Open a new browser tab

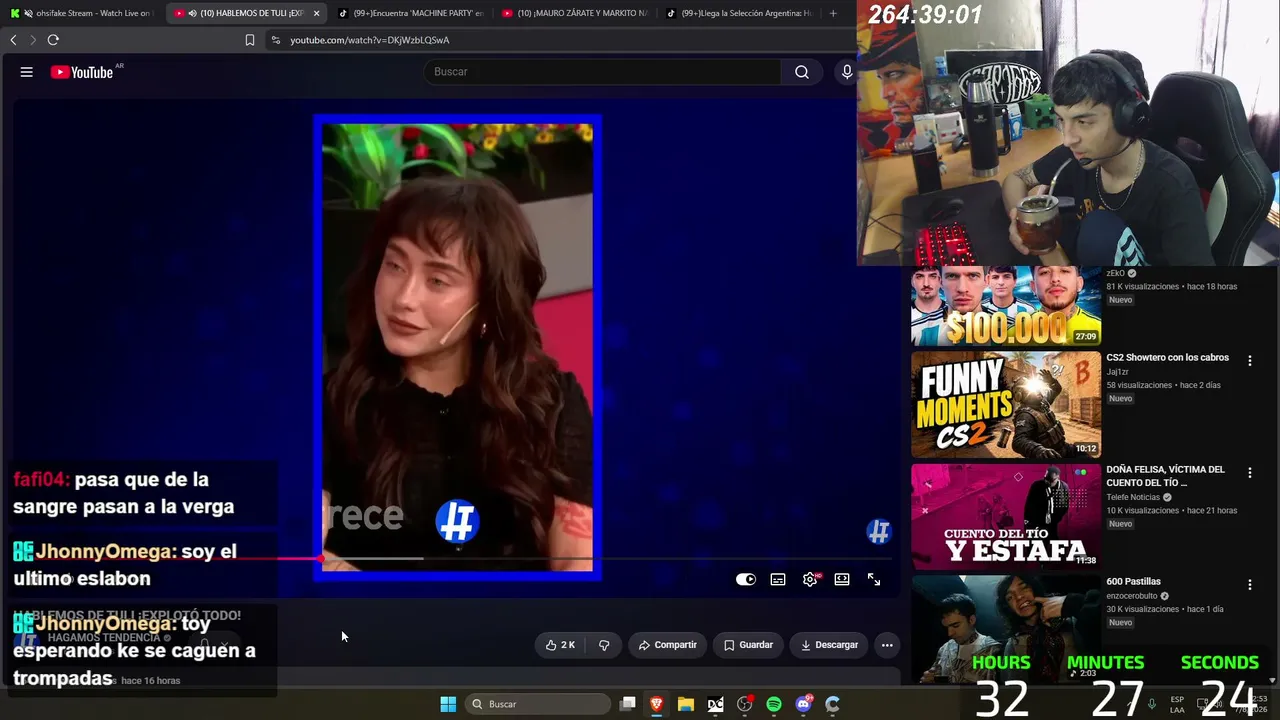[x=833, y=13]
